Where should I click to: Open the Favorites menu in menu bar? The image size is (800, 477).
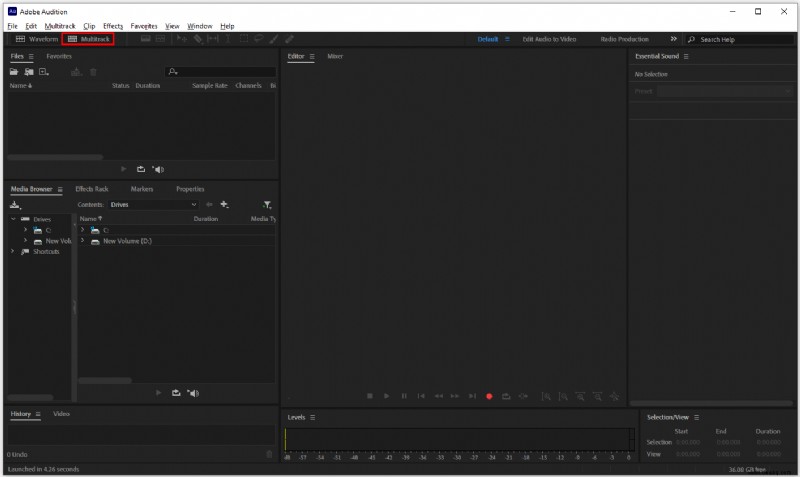[144, 26]
